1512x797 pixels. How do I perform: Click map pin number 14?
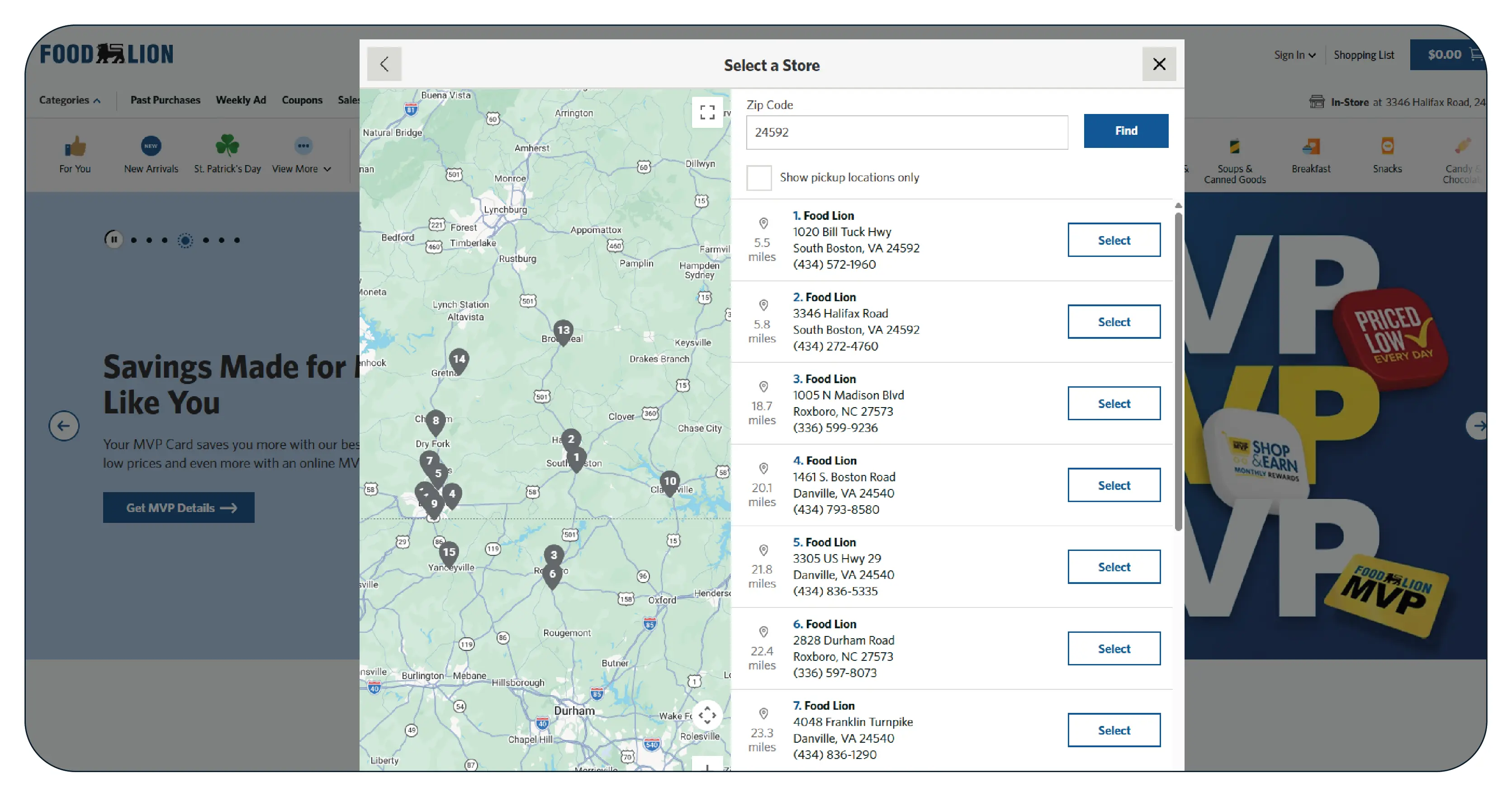tap(459, 360)
